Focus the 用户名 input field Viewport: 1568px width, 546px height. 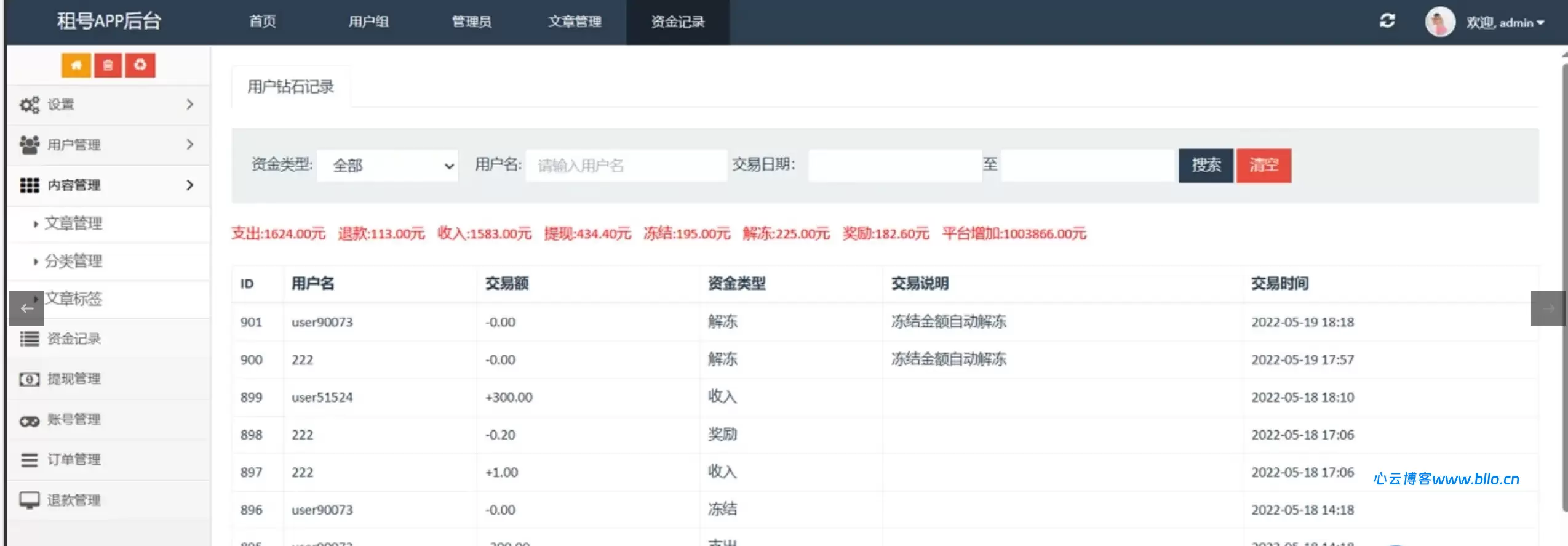(x=626, y=166)
